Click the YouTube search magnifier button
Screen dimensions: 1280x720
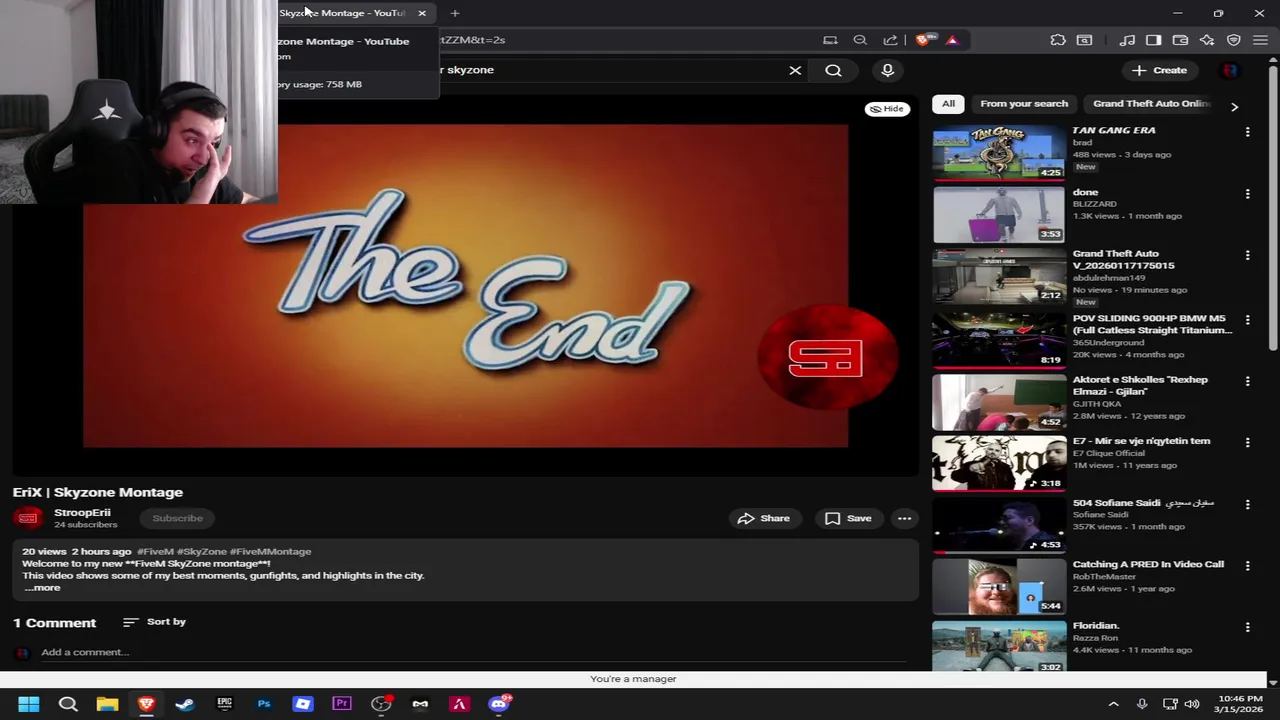tap(833, 70)
